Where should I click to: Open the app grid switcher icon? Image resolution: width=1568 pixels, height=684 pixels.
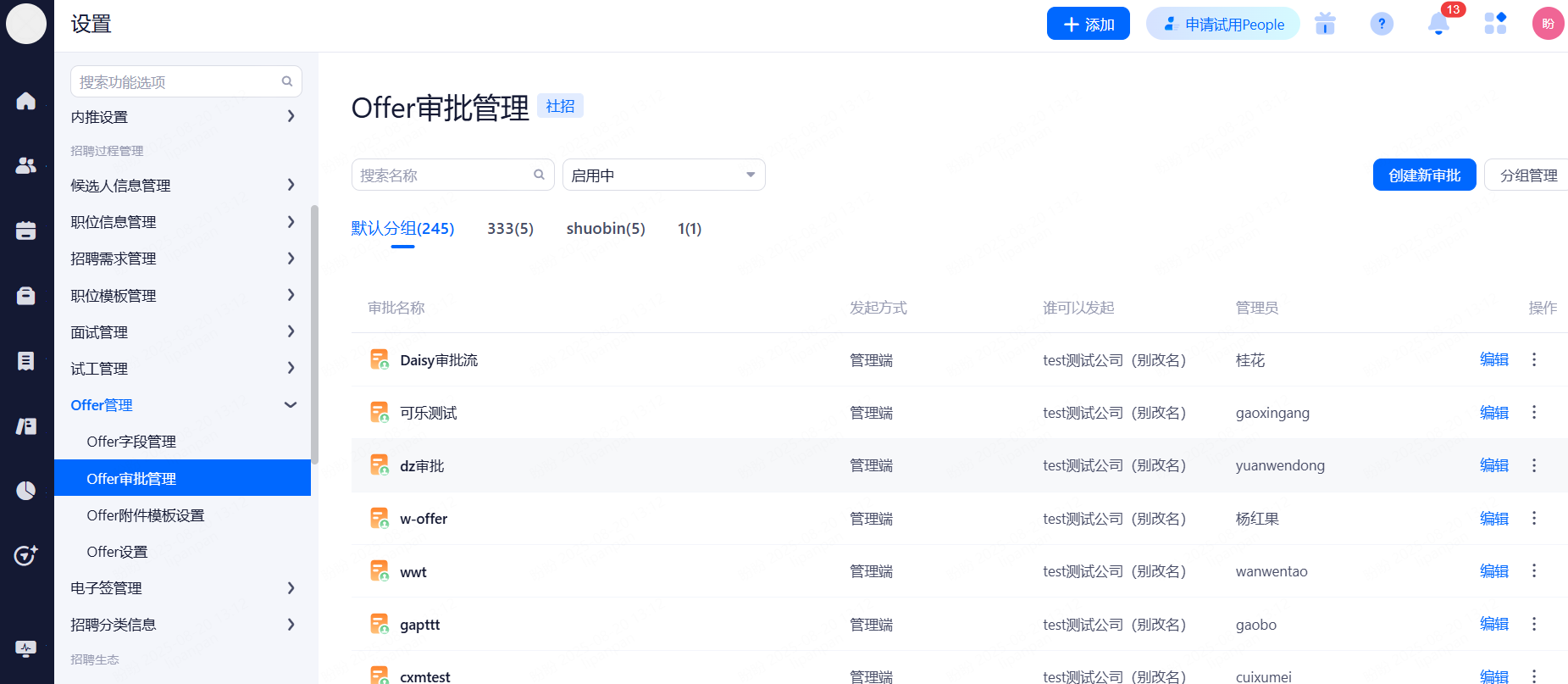coord(1495,24)
